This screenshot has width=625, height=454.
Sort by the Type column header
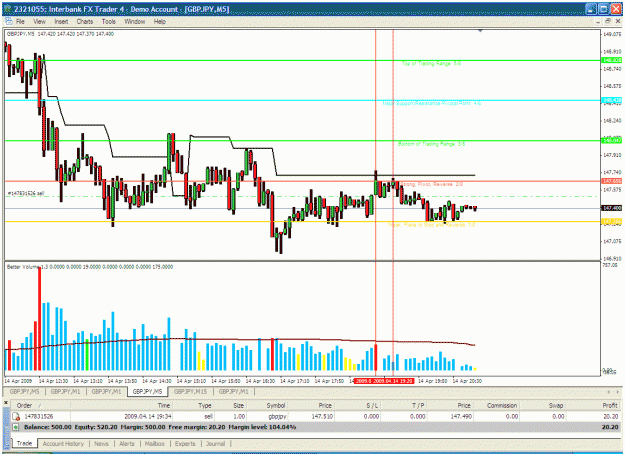click(193, 405)
